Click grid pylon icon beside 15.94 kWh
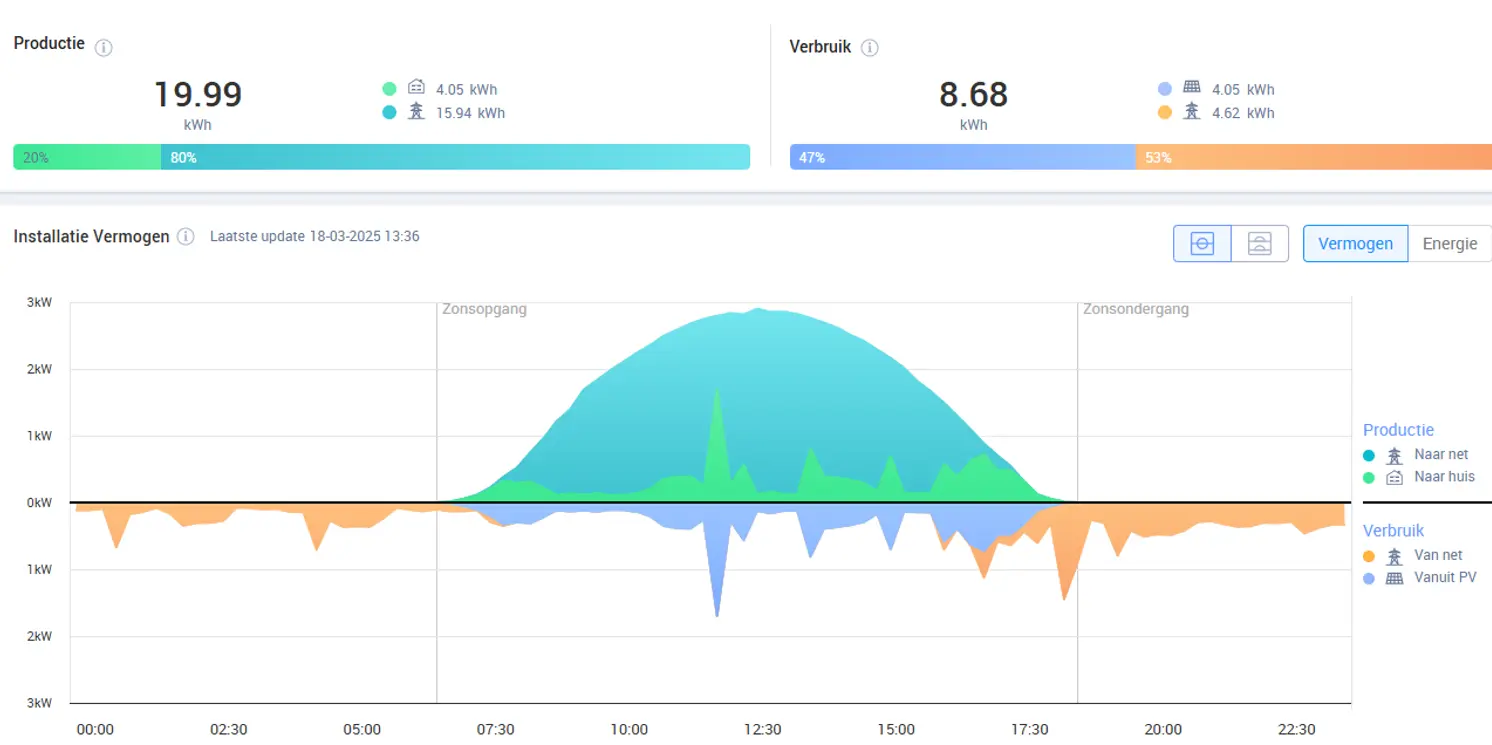Screen dimensions: 1492x745 pos(417,112)
